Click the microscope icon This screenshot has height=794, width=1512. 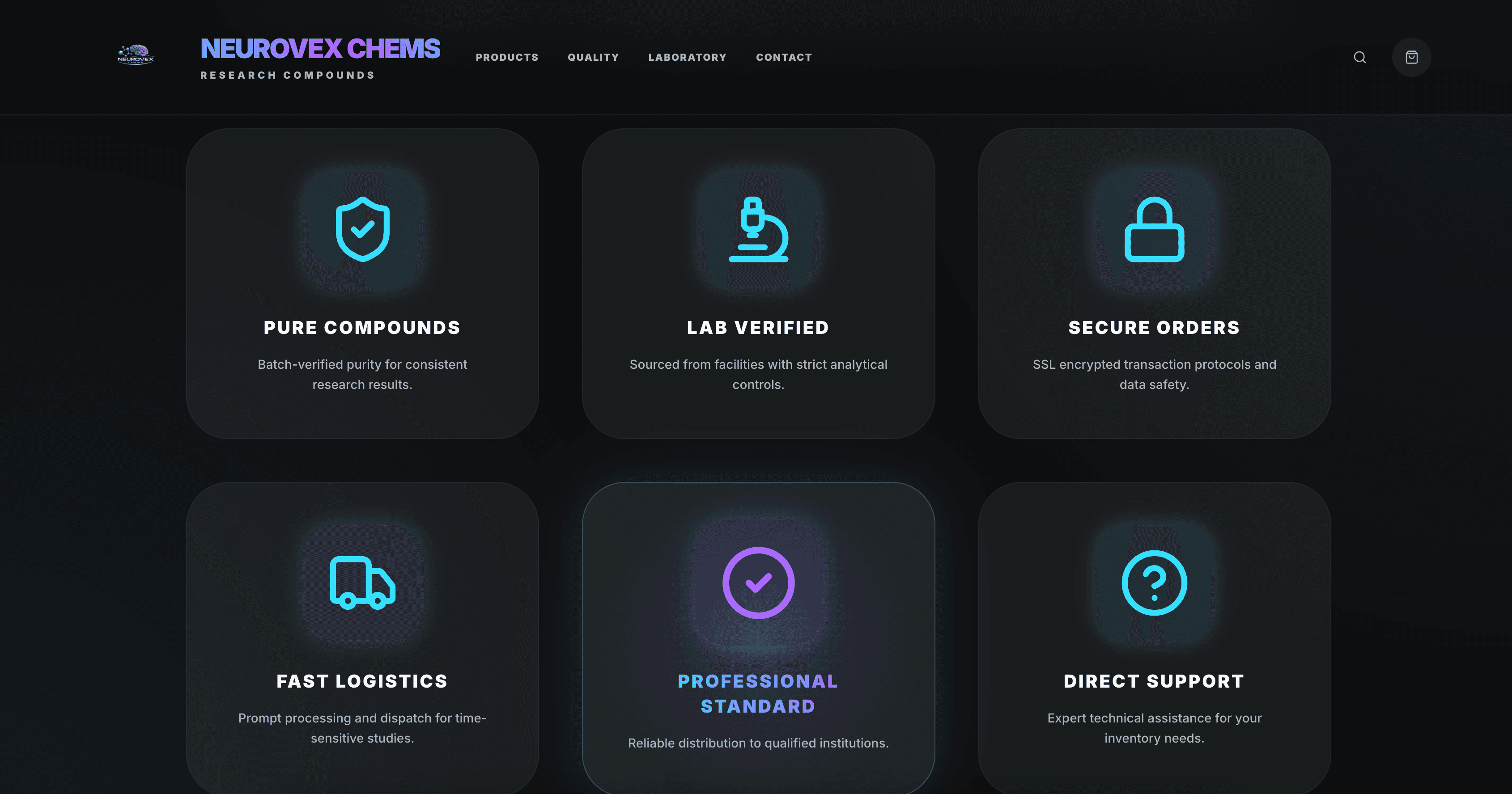click(758, 229)
